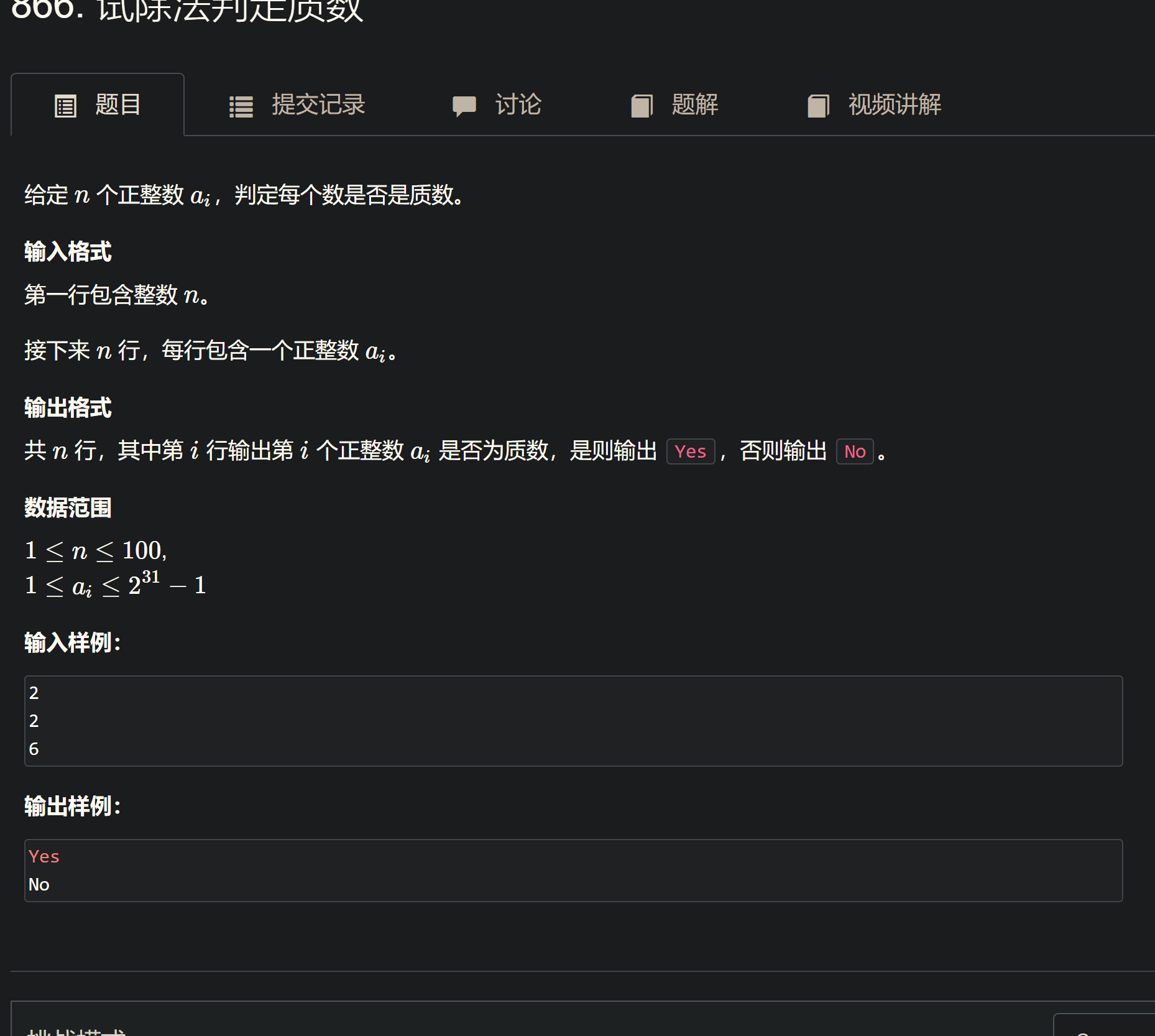Viewport: 1155px width, 1036px height.
Task: Click the list icon beside 提交记录
Action: (x=241, y=106)
